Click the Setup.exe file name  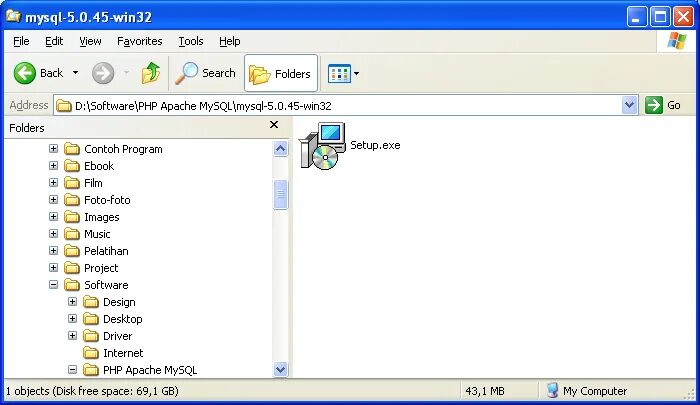[x=375, y=145]
